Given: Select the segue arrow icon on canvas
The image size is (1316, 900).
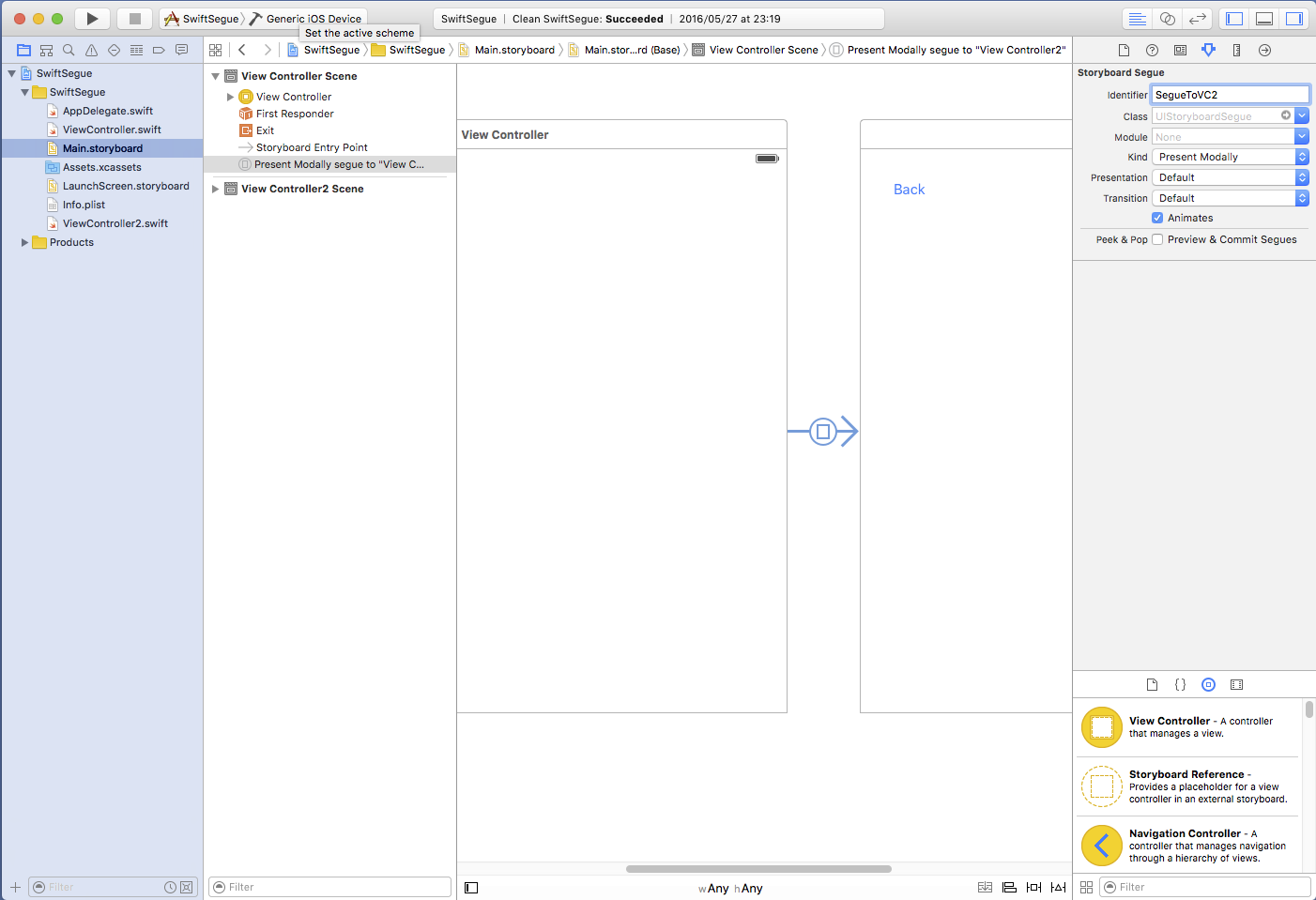Looking at the screenshot, I should pyautogui.click(x=823, y=432).
